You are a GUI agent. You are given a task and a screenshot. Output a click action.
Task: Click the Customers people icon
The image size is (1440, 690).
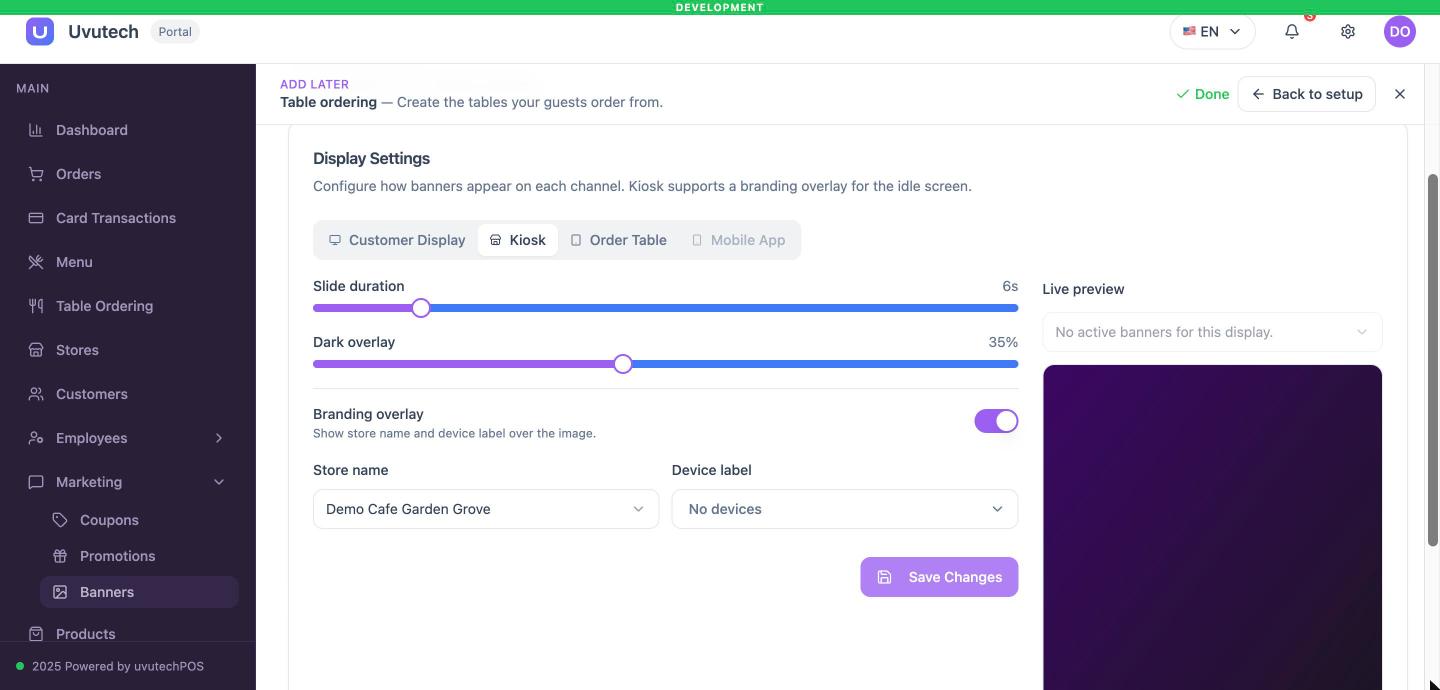(36, 394)
